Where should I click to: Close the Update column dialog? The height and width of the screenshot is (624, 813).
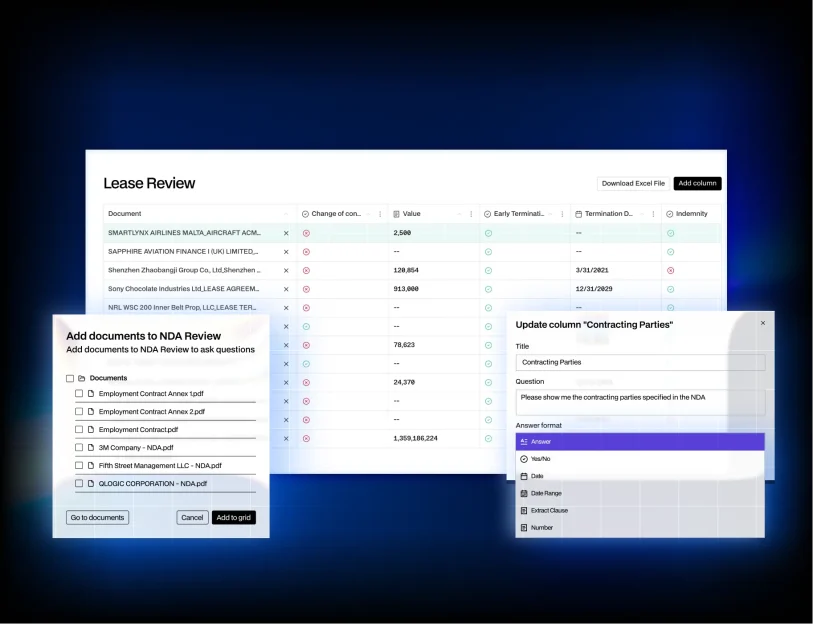pyautogui.click(x=763, y=323)
